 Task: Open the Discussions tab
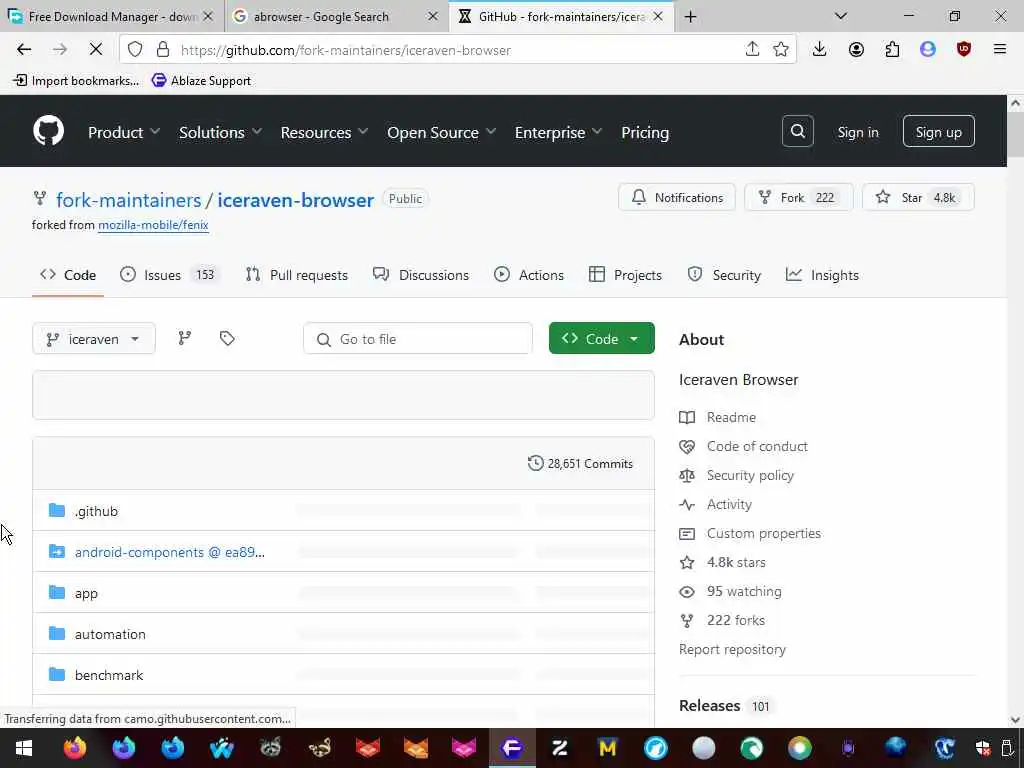point(421,275)
